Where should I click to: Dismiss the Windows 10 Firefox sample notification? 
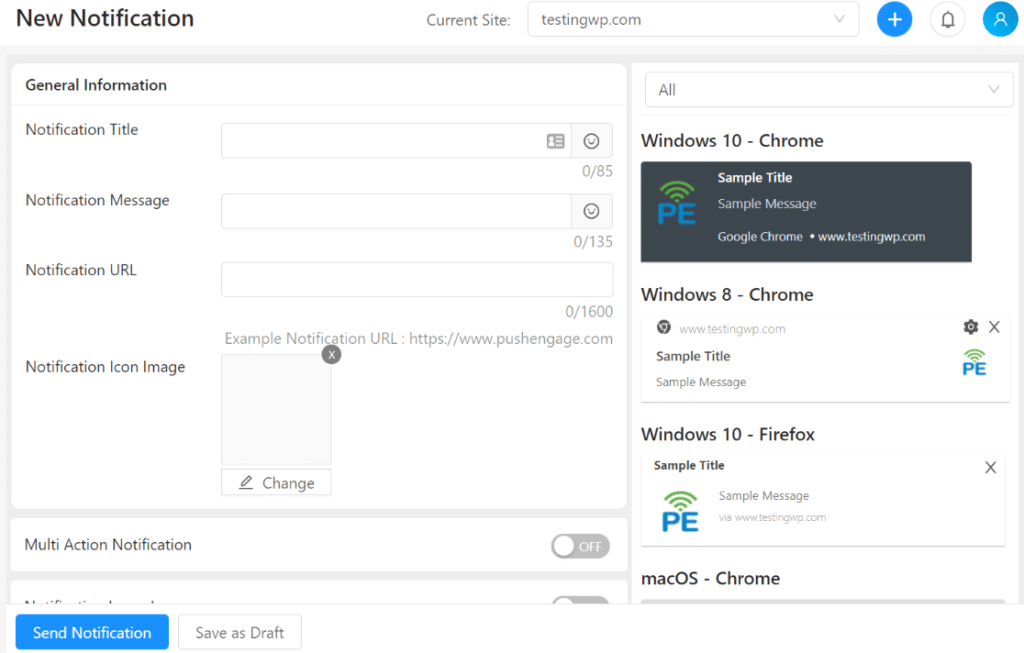[990, 466]
